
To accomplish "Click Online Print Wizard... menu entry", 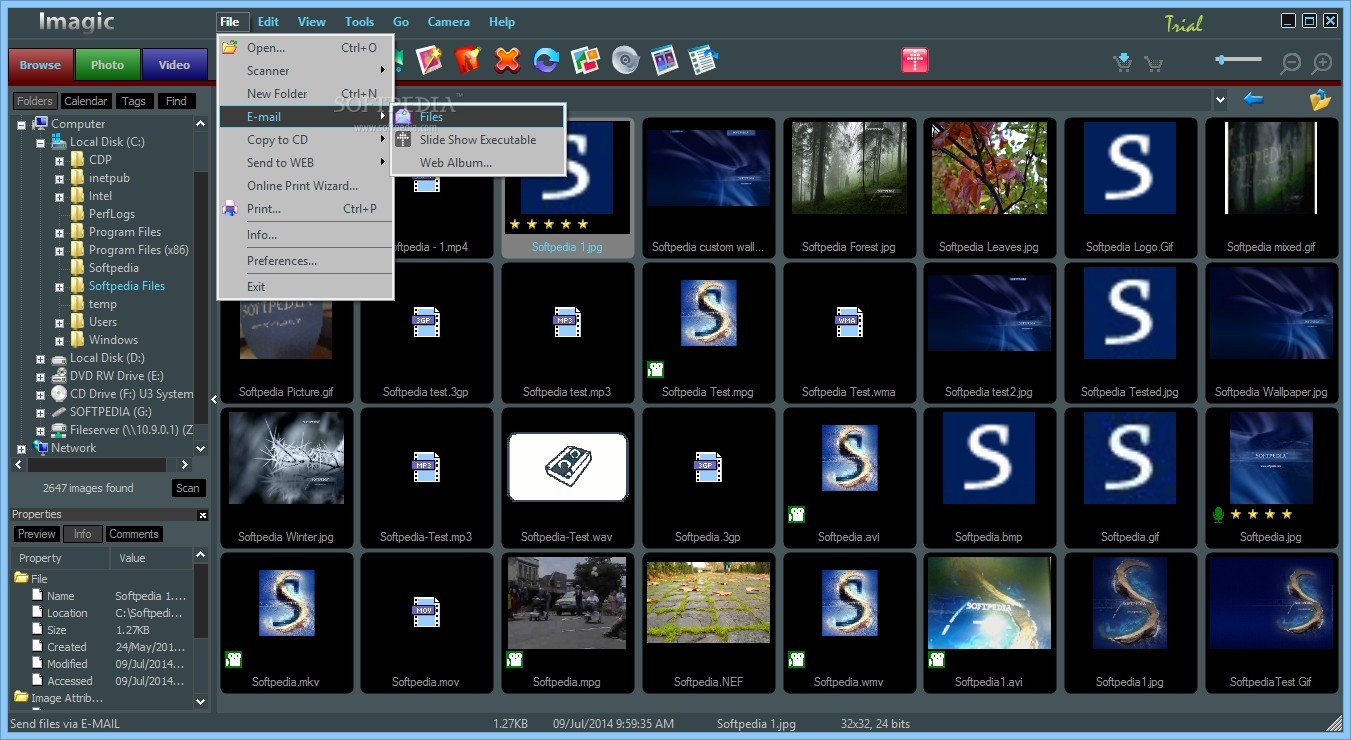I will (305, 186).
